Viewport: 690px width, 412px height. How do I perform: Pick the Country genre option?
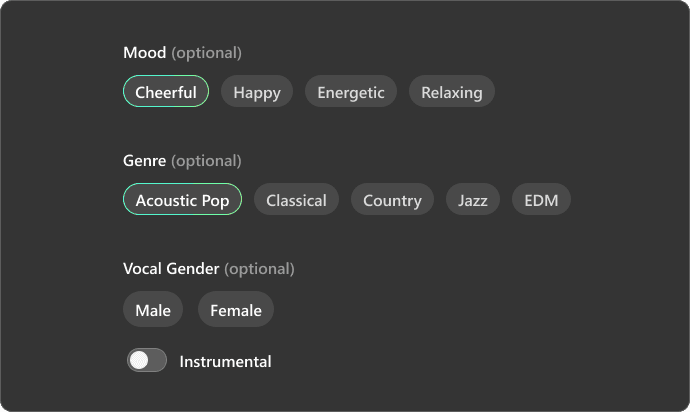pyautogui.click(x=392, y=199)
